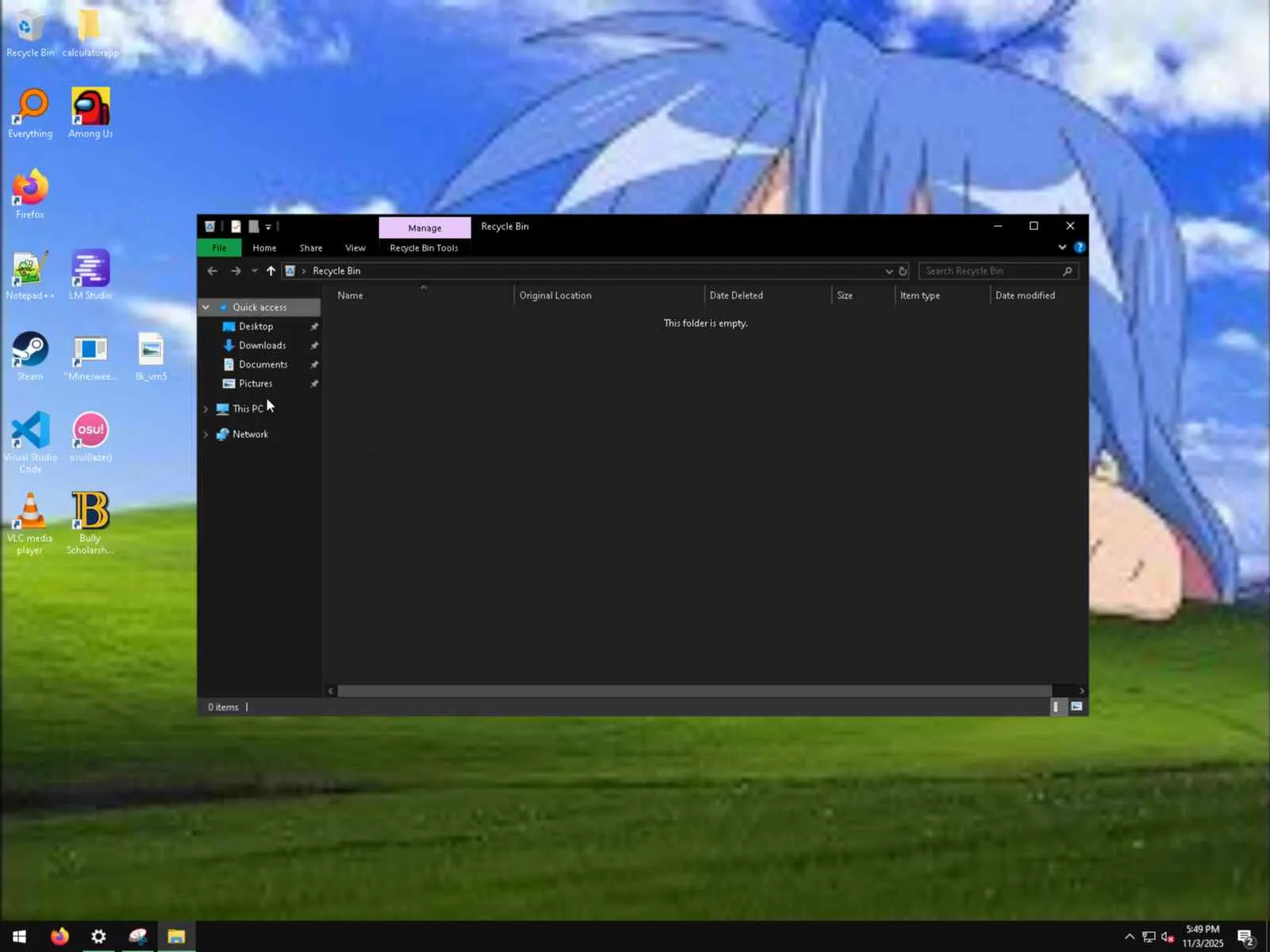1270x952 pixels.
Task: Select the VLC media player desktop icon
Action: [30, 524]
